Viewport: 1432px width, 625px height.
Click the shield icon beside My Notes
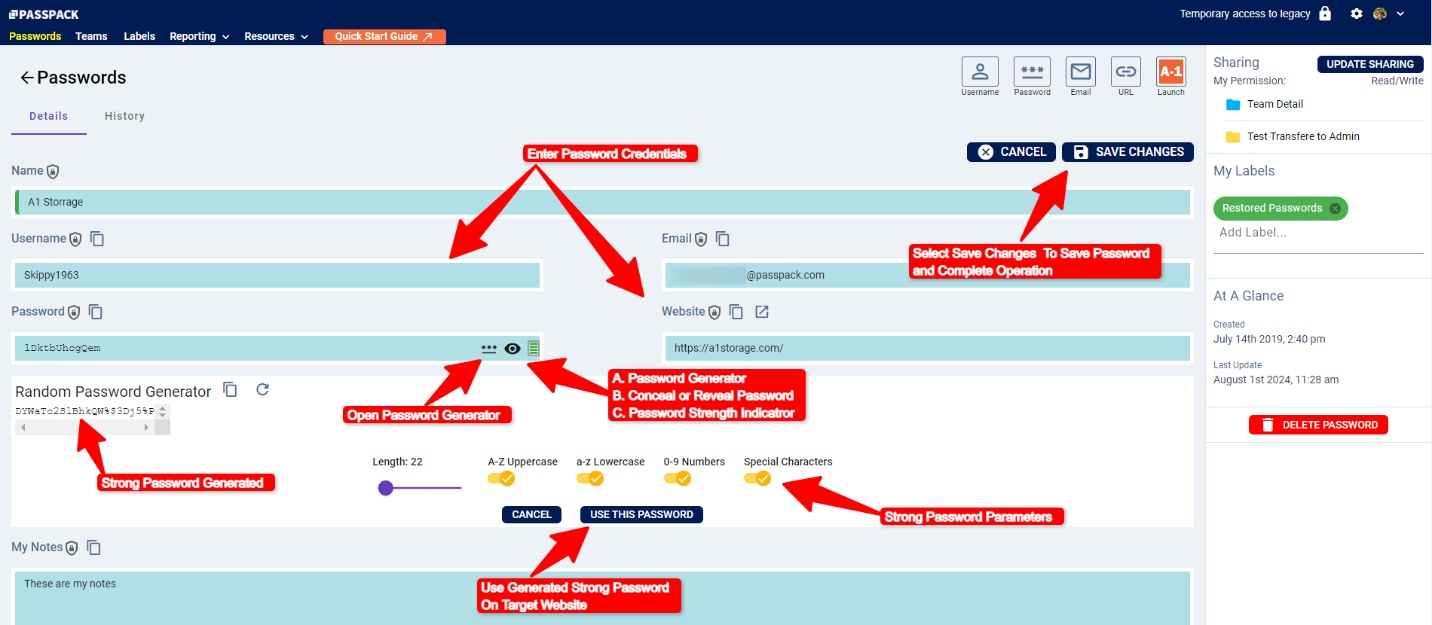point(72,548)
